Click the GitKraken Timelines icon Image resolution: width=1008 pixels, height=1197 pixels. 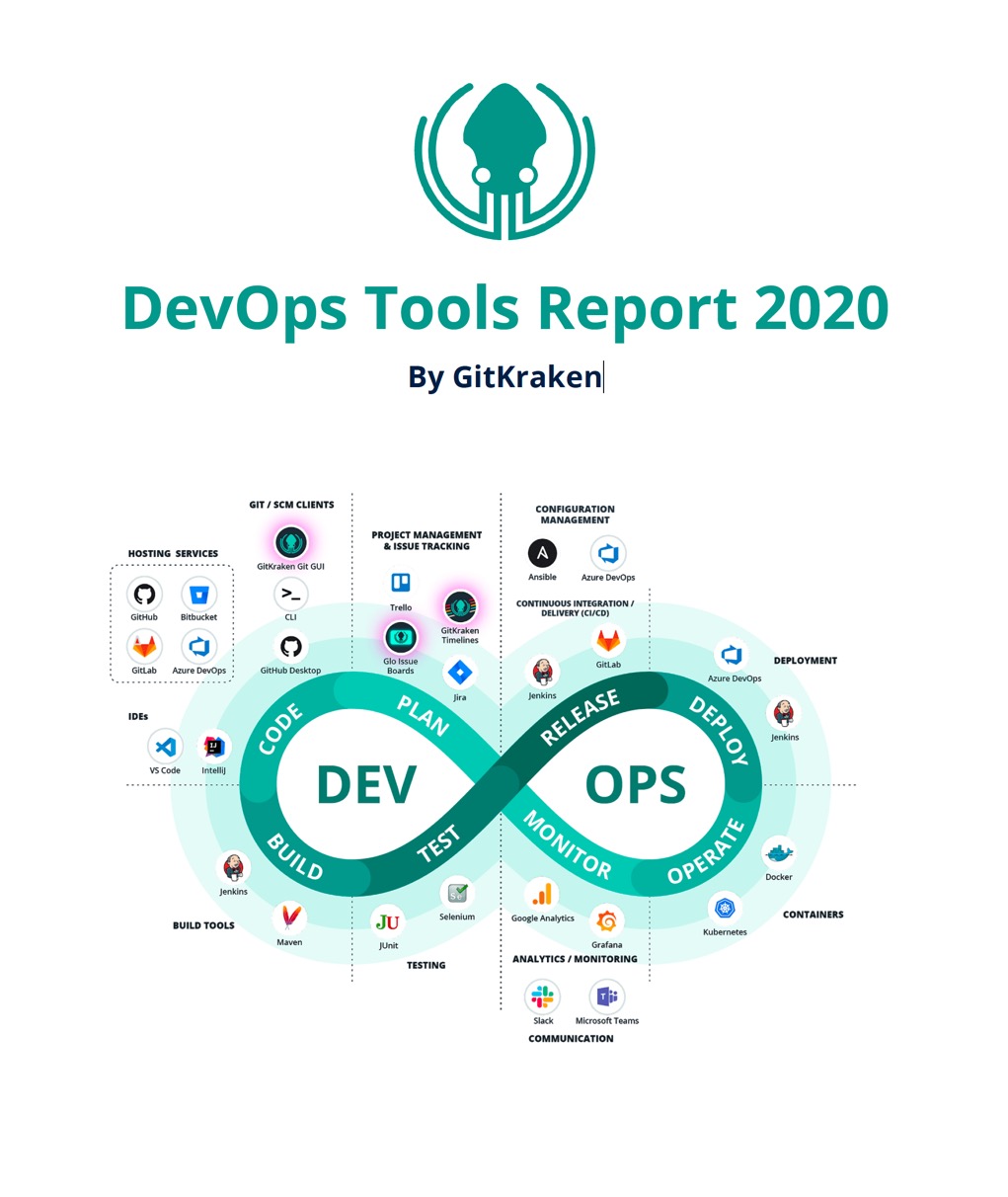coord(460,607)
